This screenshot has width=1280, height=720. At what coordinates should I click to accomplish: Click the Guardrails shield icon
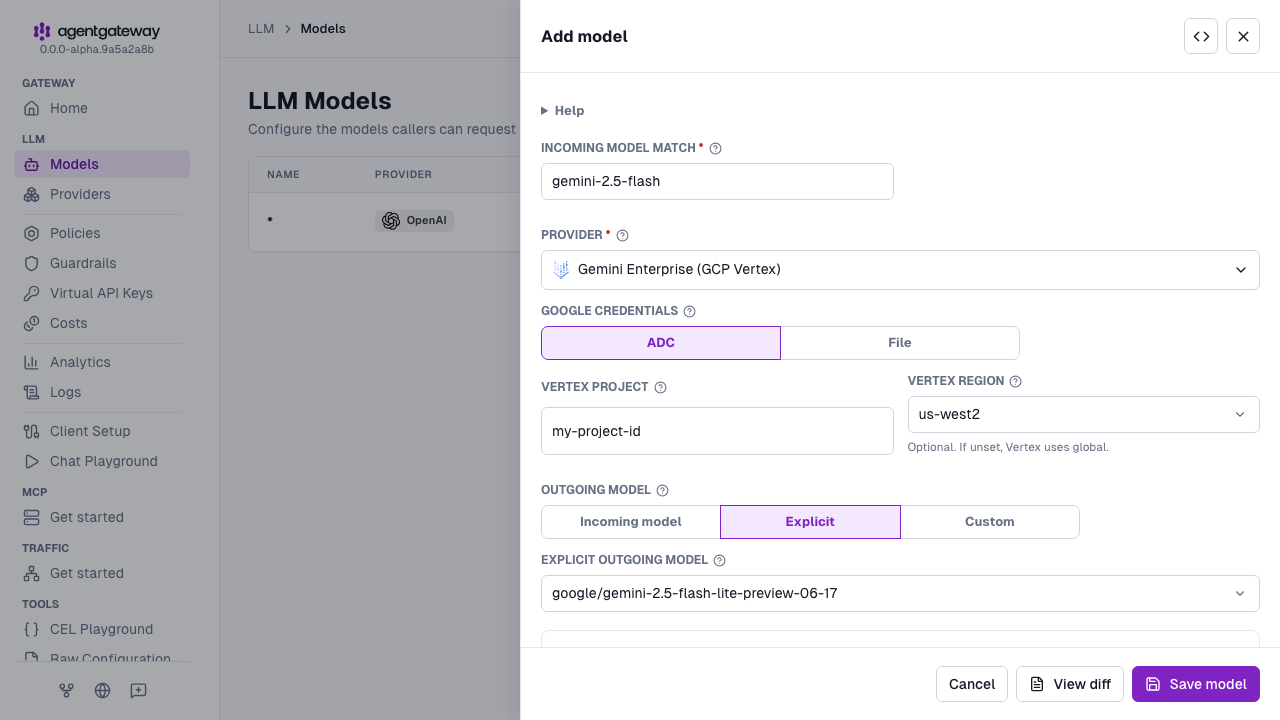[x=32, y=263]
